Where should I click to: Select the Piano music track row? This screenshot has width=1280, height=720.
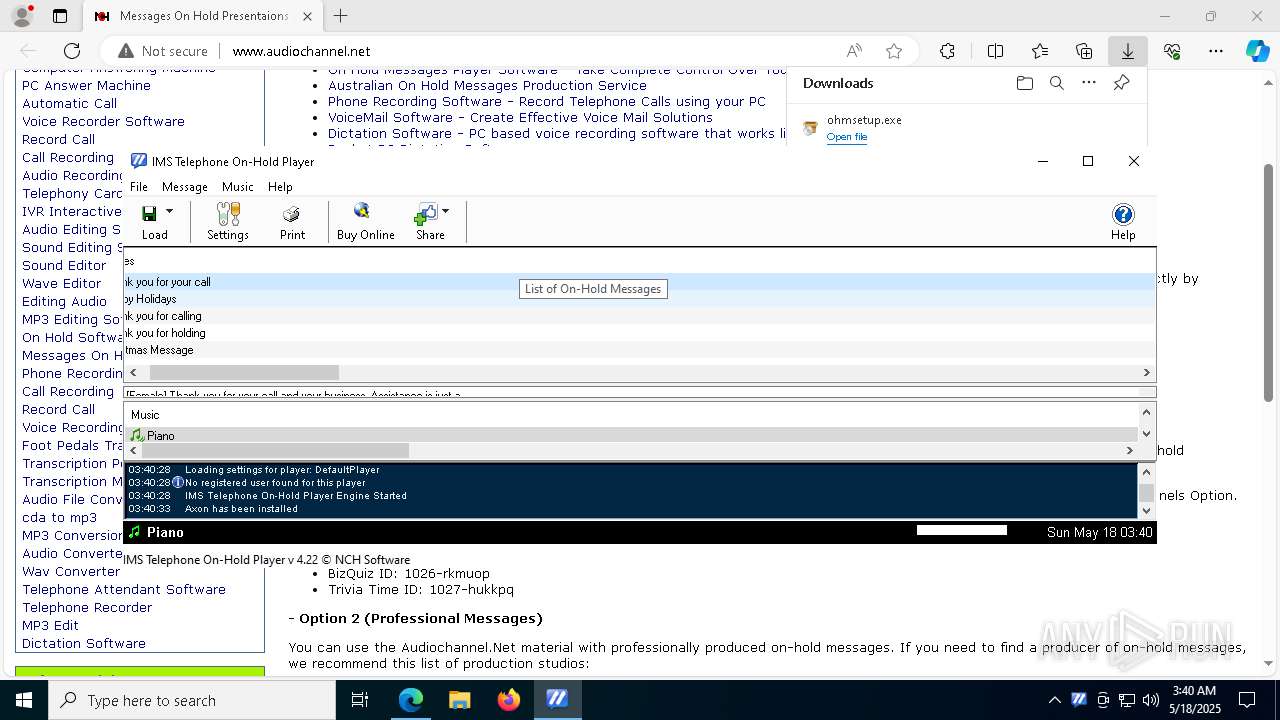[632, 435]
